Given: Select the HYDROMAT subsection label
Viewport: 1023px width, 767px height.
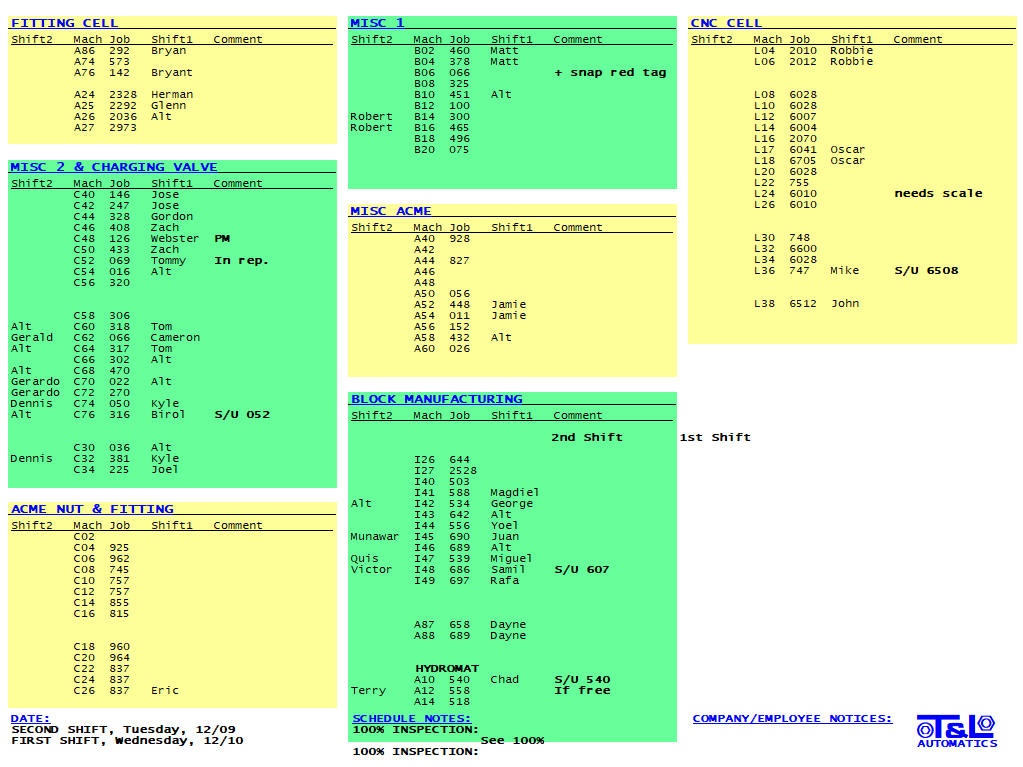Looking at the screenshot, I should (x=447, y=669).
